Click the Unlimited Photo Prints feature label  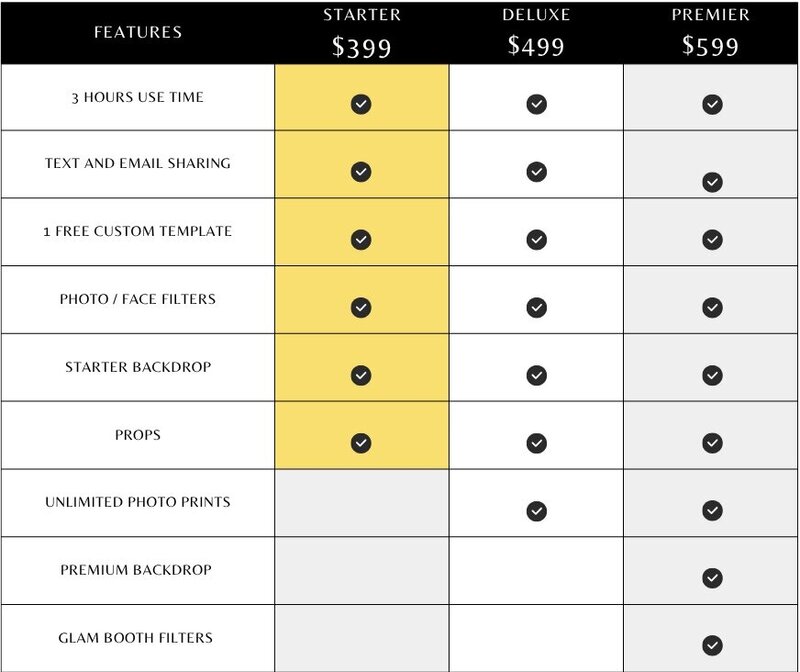138,502
